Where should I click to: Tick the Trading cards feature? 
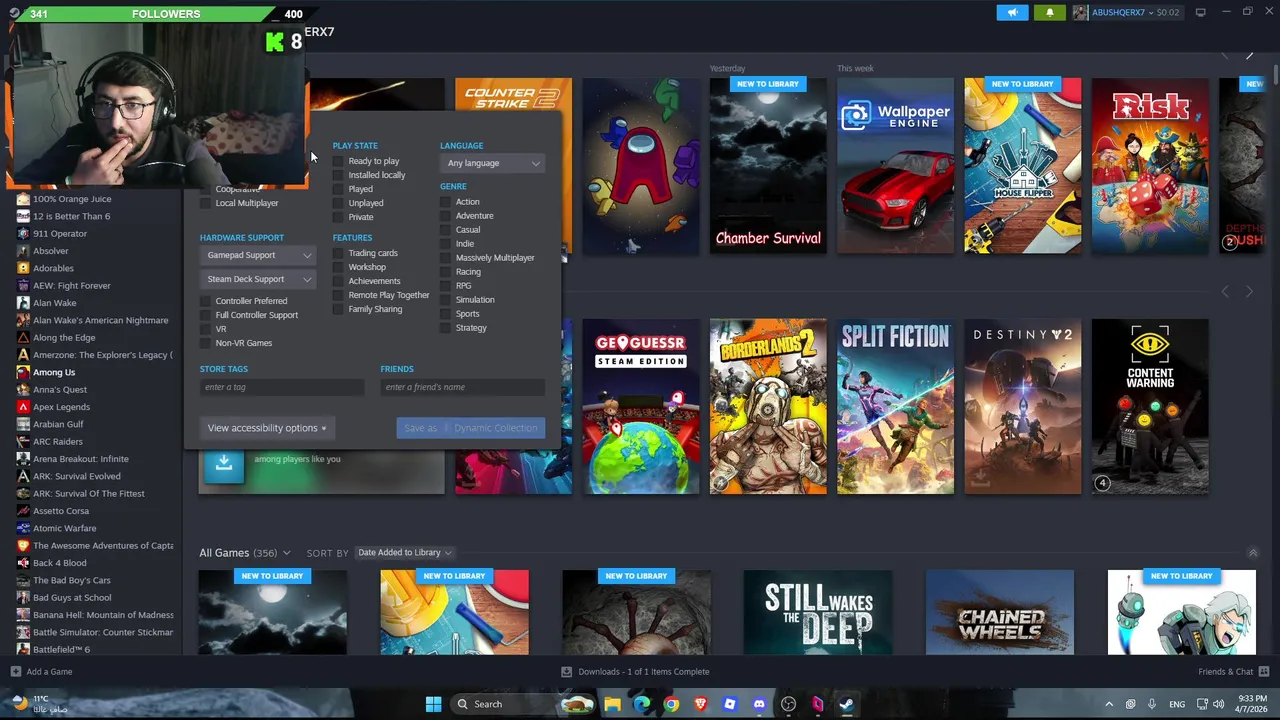(x=338, y=253)
